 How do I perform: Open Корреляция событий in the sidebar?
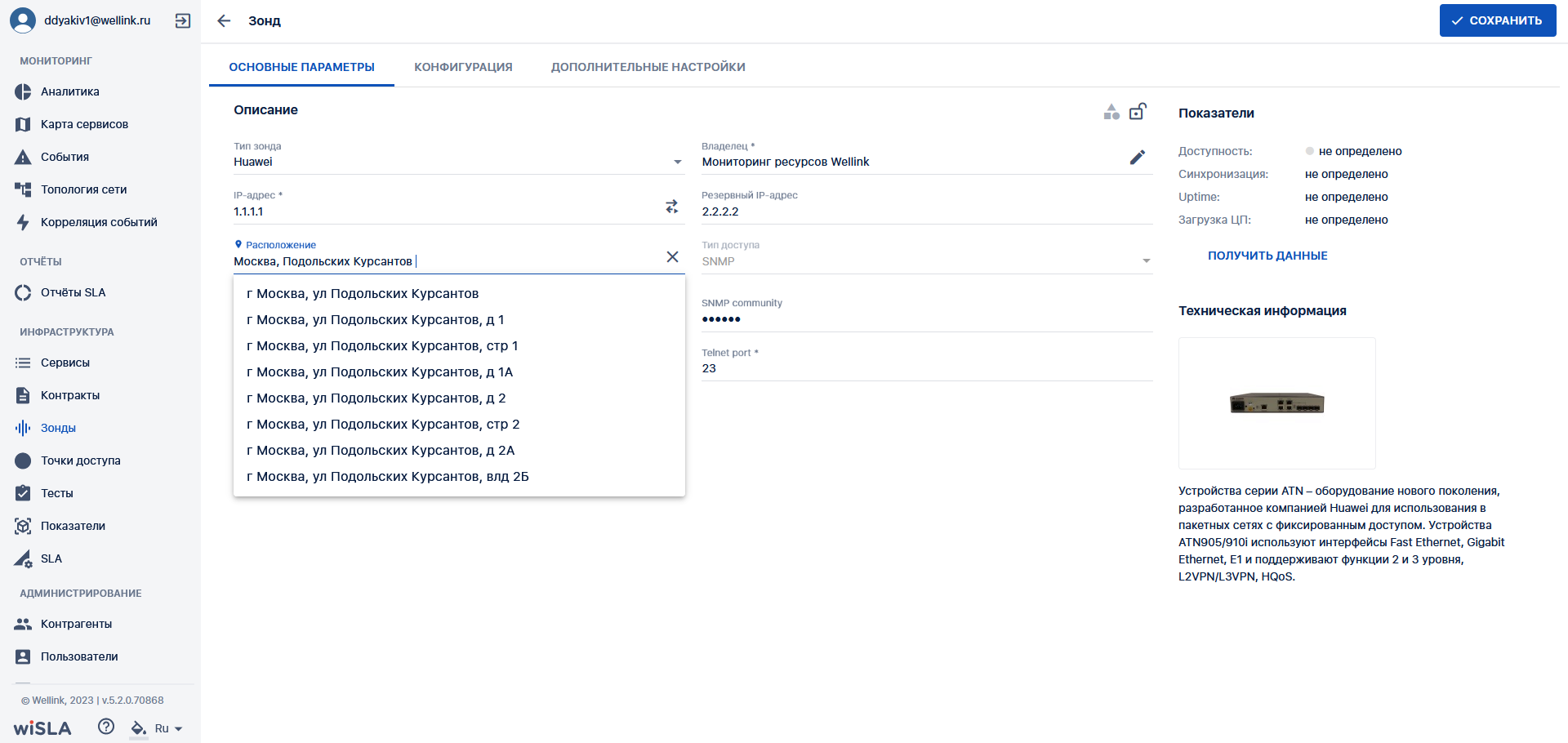coord(100,222)
